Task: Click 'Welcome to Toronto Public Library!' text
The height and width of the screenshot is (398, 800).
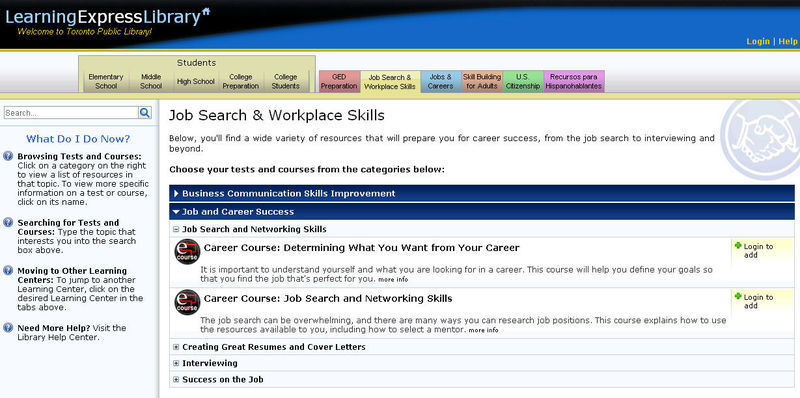Action: coord(84,32)
